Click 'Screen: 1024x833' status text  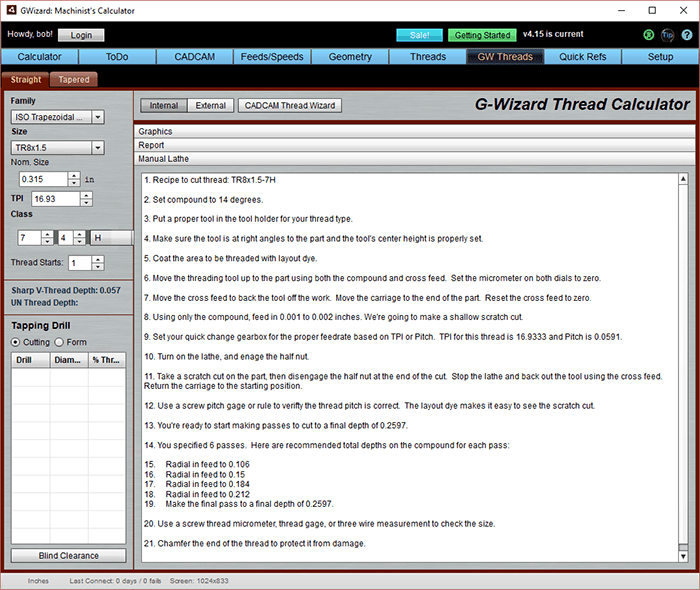(199, 581)
